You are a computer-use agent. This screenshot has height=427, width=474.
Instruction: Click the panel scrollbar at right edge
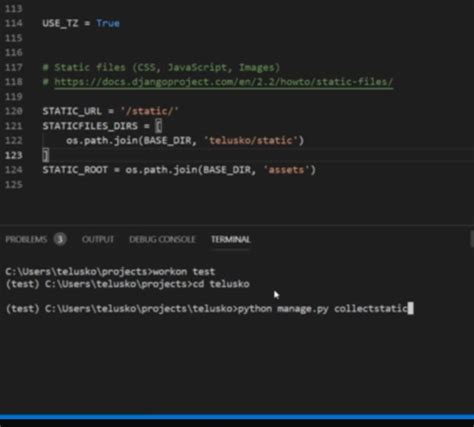click(472, 239)
